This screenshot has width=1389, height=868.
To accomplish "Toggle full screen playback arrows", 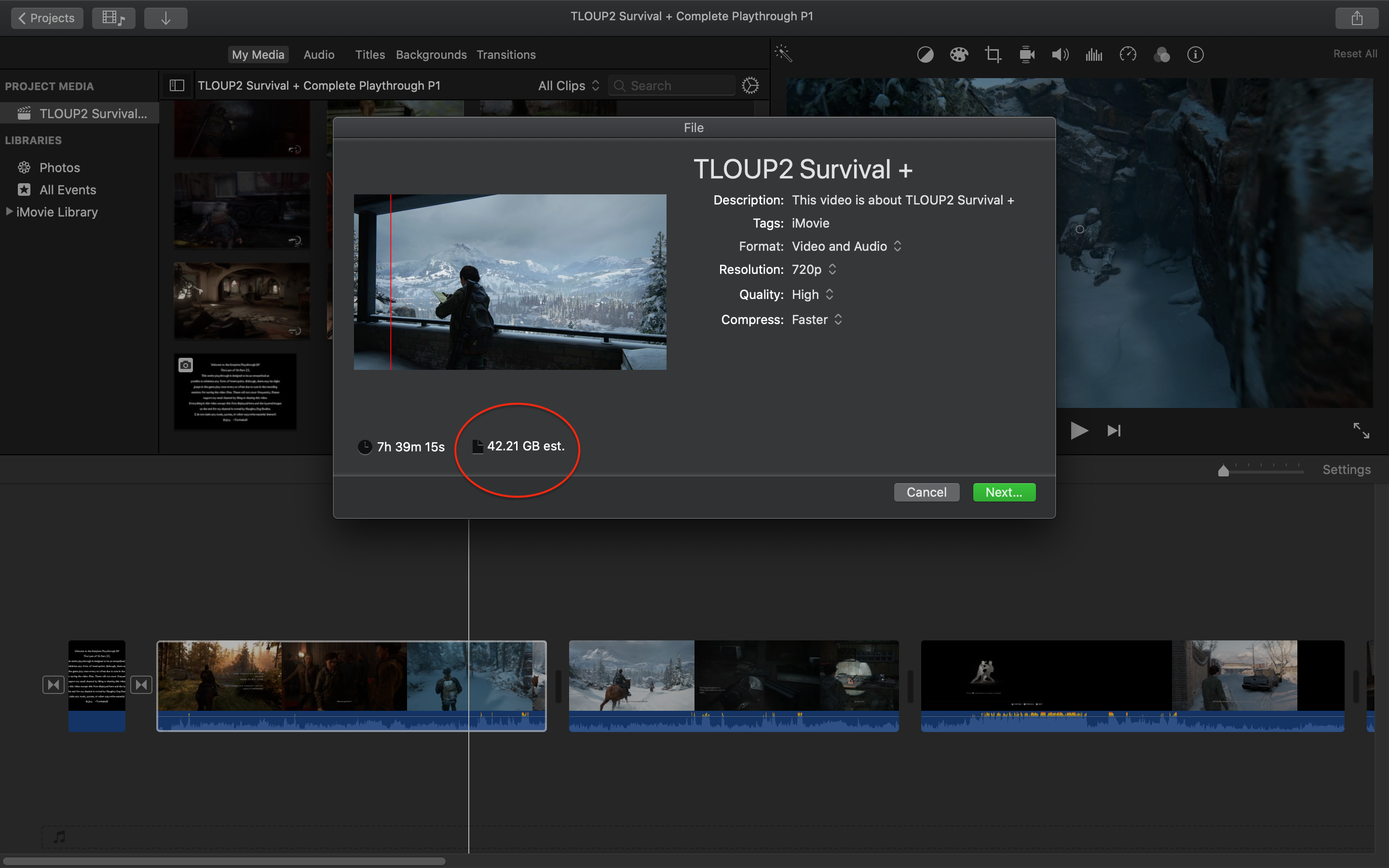I will (1361, 430).
